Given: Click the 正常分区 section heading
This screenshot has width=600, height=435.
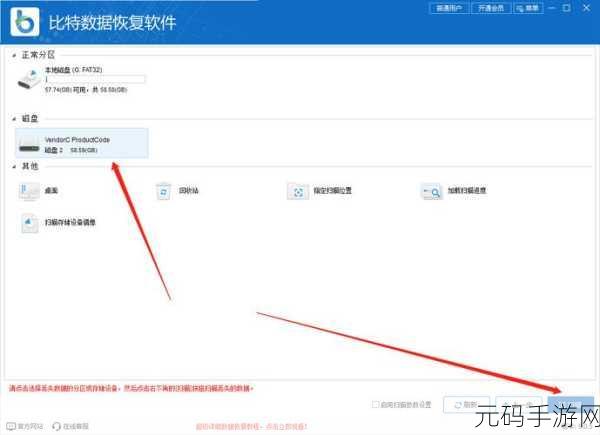Looking at the screenshot, I should pyautogui.click(x=38, y=55).
